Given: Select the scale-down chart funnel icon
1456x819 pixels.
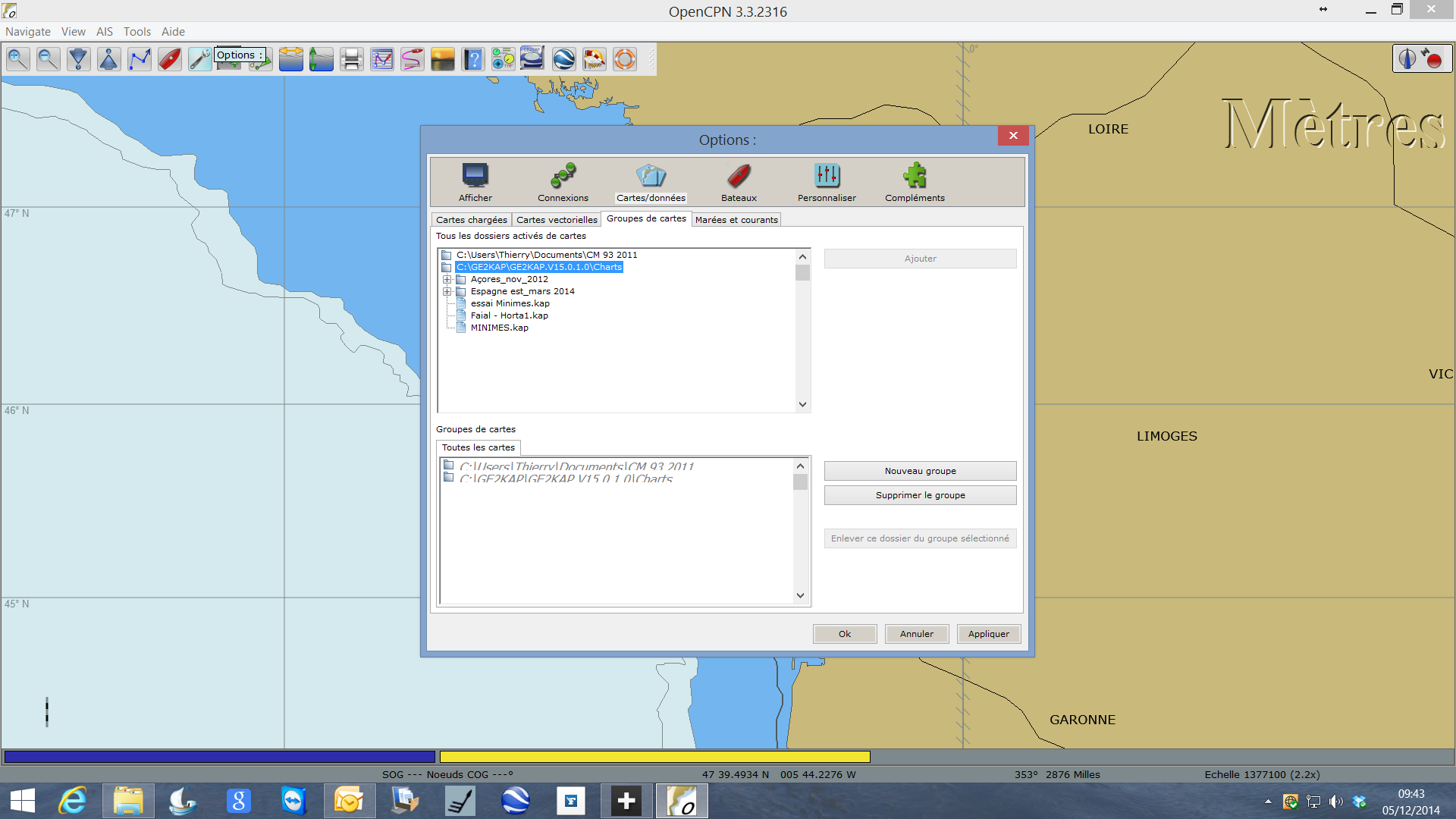Looking at the screenshot, I should point(79,59).
